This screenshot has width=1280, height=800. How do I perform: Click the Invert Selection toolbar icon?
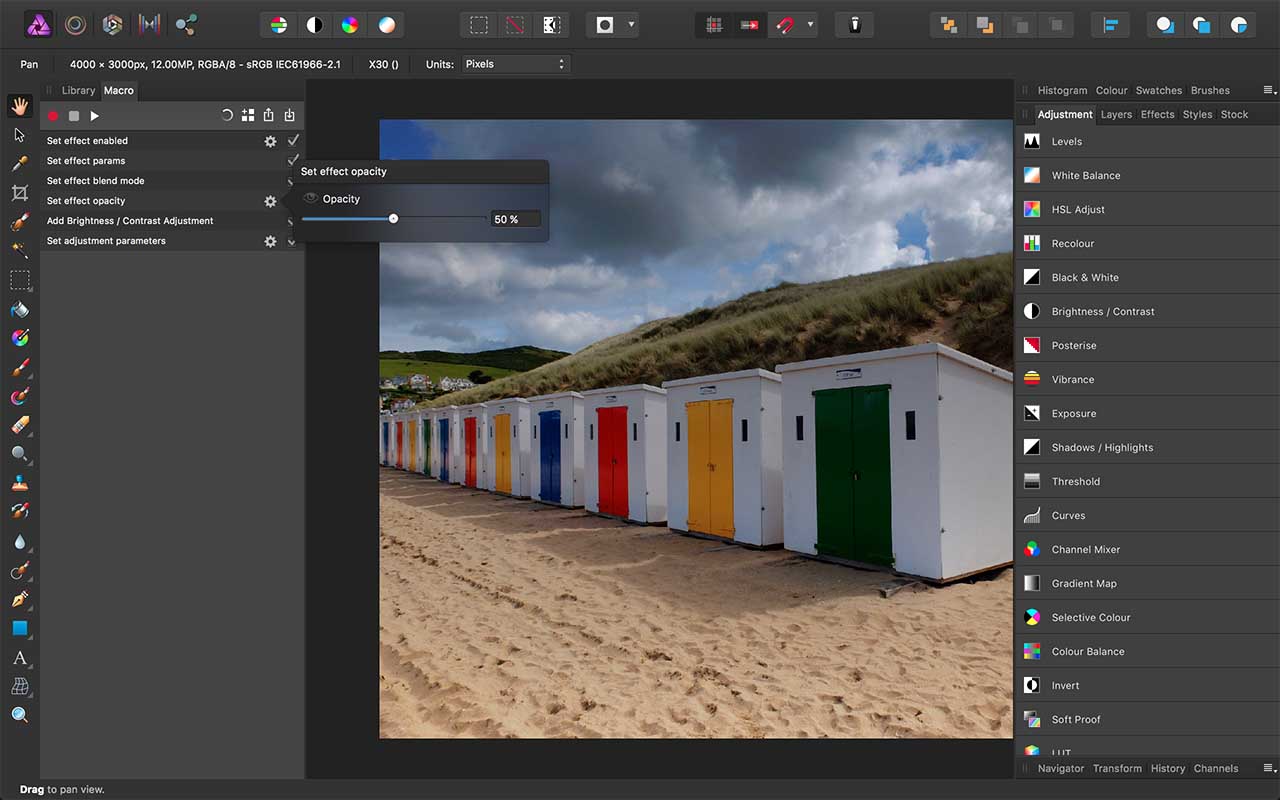coord(550,25)
